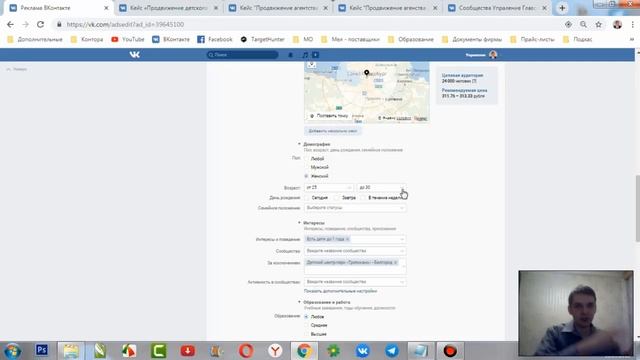Open VK notifications bell icon
640x360 pixels.
[291, 55]
